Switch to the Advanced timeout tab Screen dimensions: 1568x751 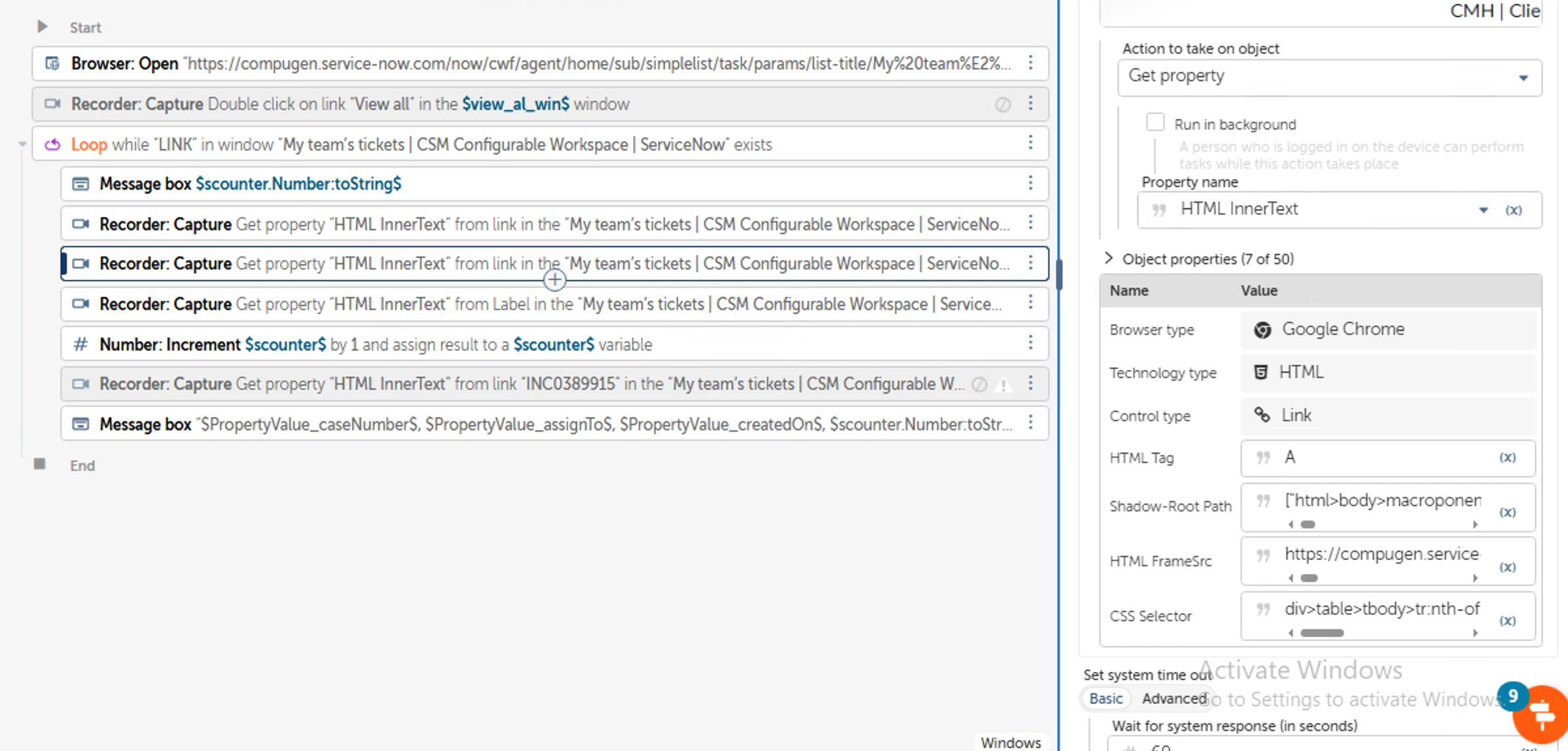[1174, 699]
